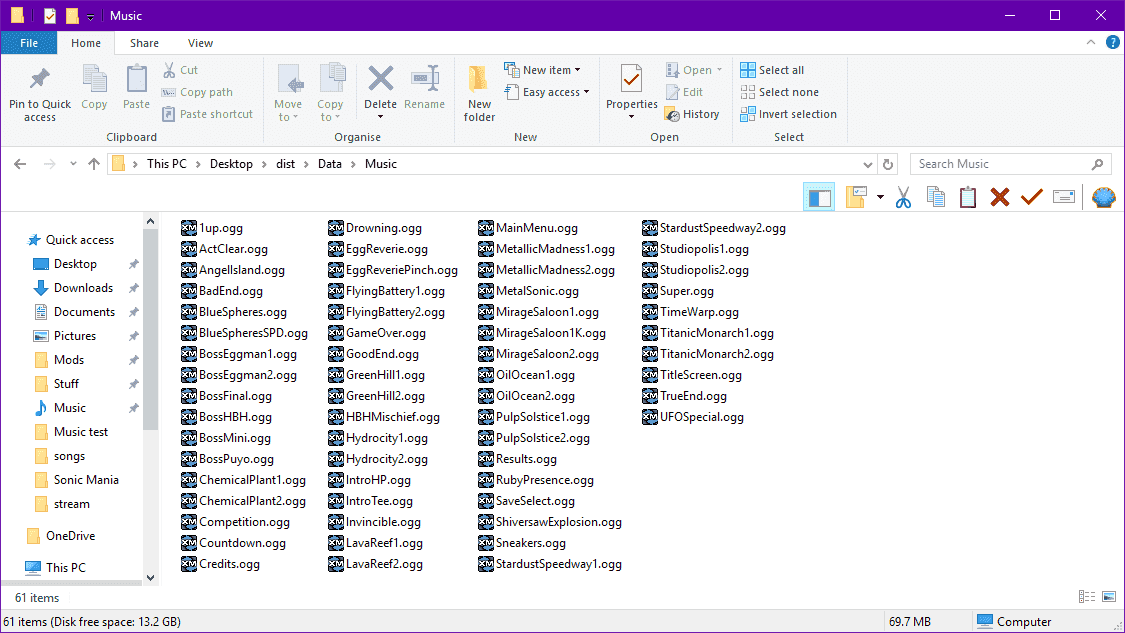Viewport: 1125px width, 633px height.
Task: Click the Cut command
Action: pyautogui.click(x=180, y=70)
